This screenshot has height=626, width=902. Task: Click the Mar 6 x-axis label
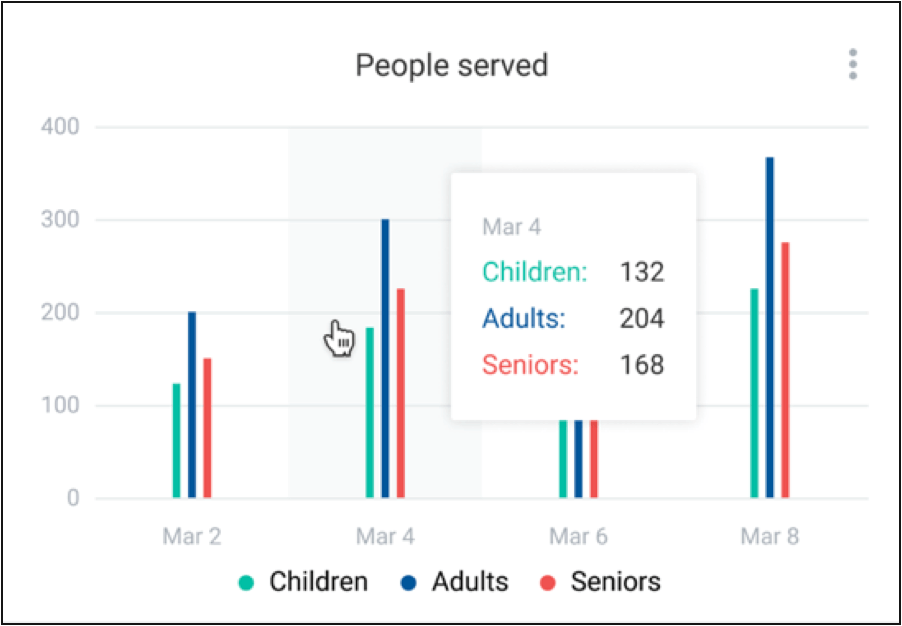pos(578,537)
